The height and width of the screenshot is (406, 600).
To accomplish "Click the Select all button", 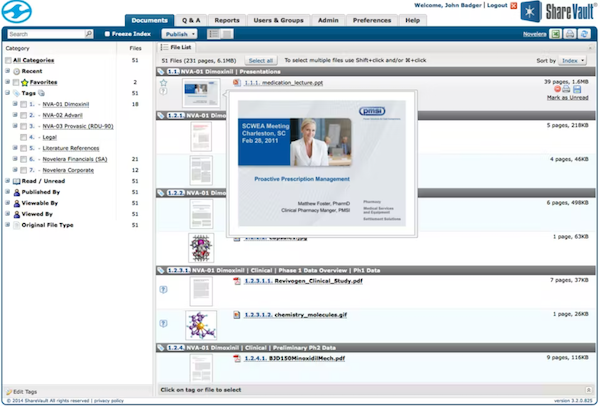I will click(261, 60).
